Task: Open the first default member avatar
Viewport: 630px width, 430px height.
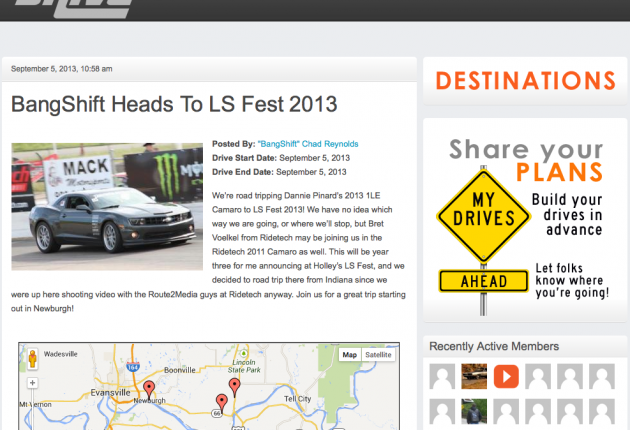Action: coord(442,376)
